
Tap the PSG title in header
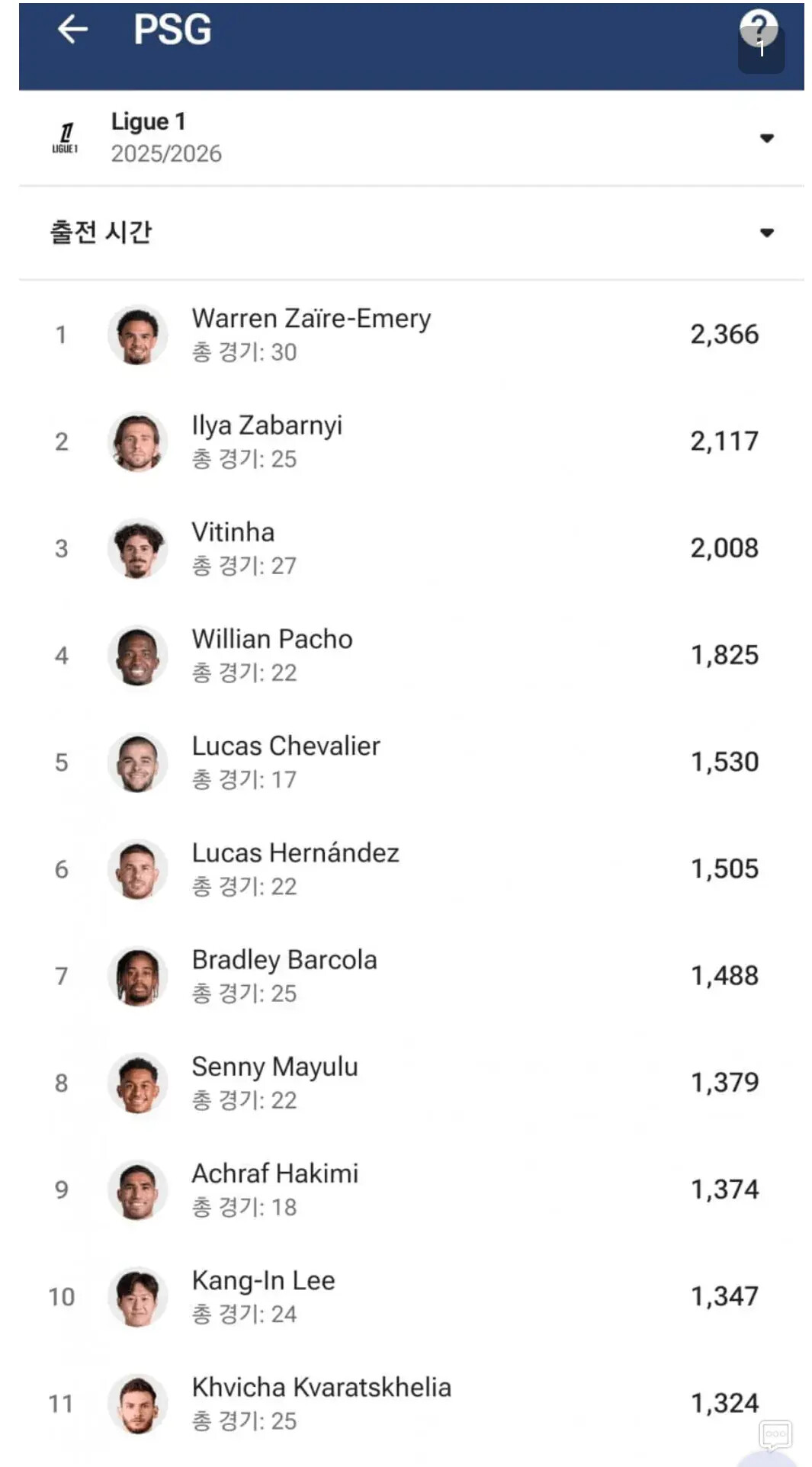tap(172, 30)
